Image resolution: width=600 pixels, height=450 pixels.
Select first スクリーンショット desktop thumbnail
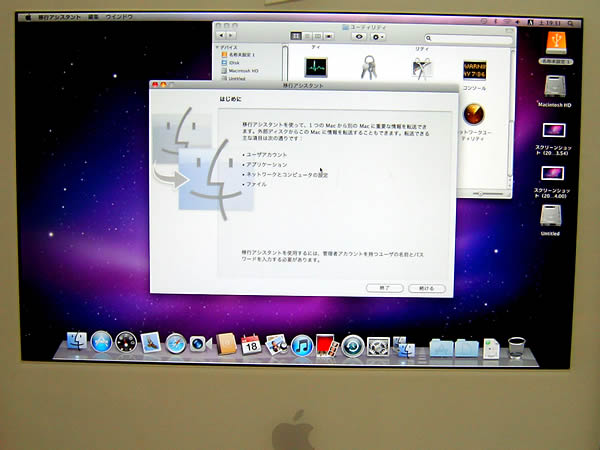click(x=554, y=130)
